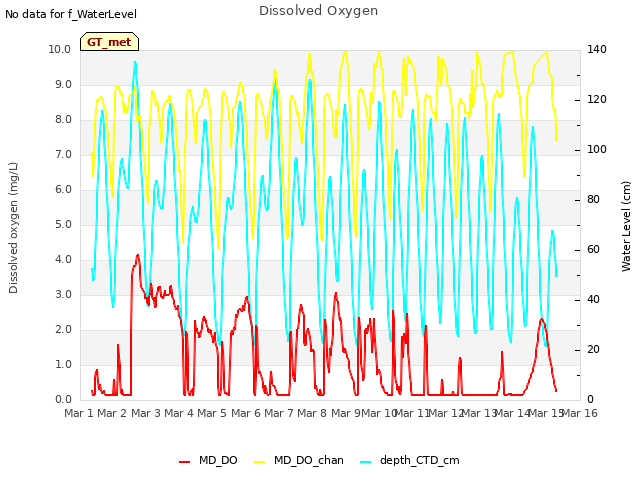
Task: Toggle MD_DO_chan series in the legend
Action: (x=299, y=460)
